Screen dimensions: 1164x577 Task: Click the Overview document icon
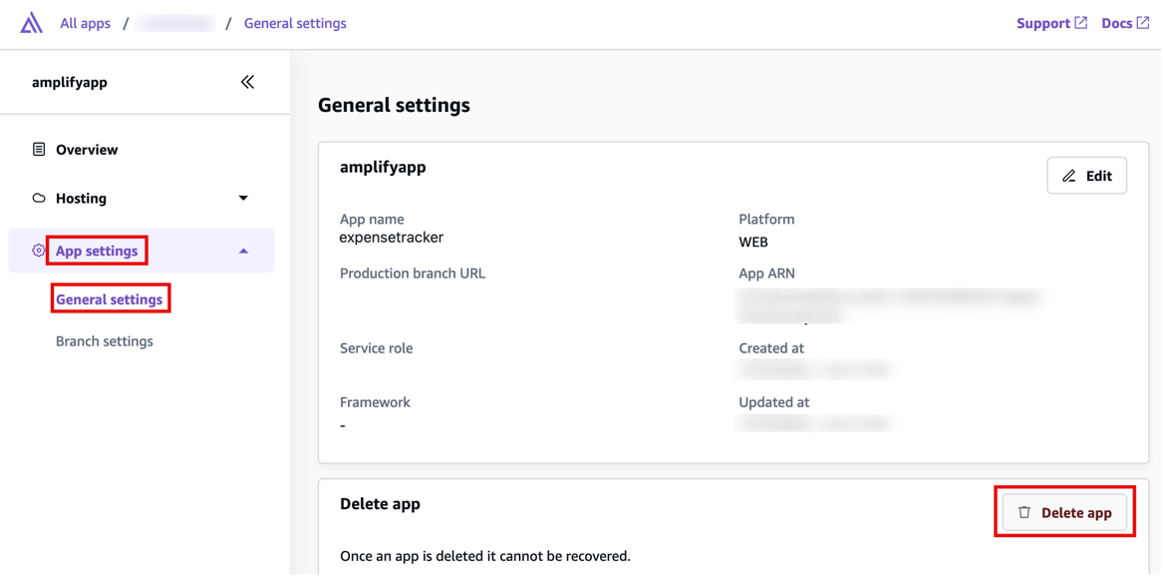39,149
